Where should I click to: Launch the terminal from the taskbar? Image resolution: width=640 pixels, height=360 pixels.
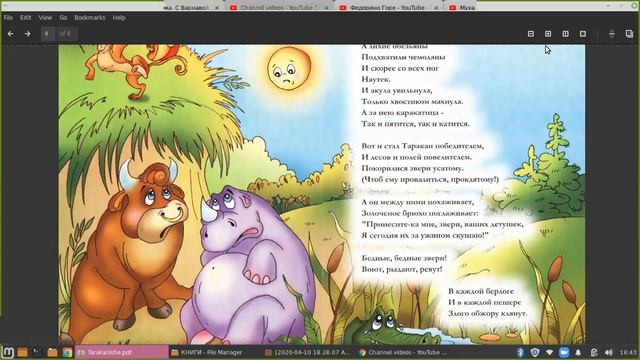[37, 352]
